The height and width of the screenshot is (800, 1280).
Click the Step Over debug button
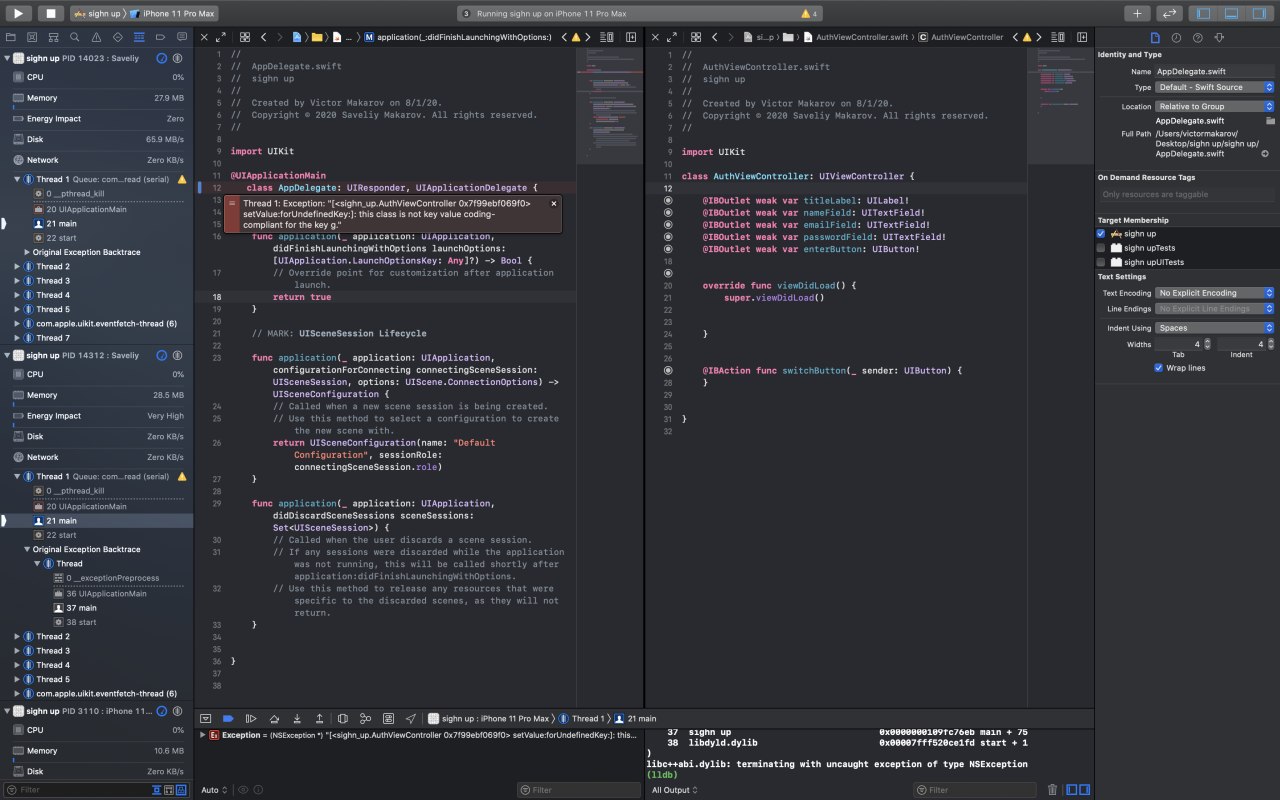click(x=274, y=718)
